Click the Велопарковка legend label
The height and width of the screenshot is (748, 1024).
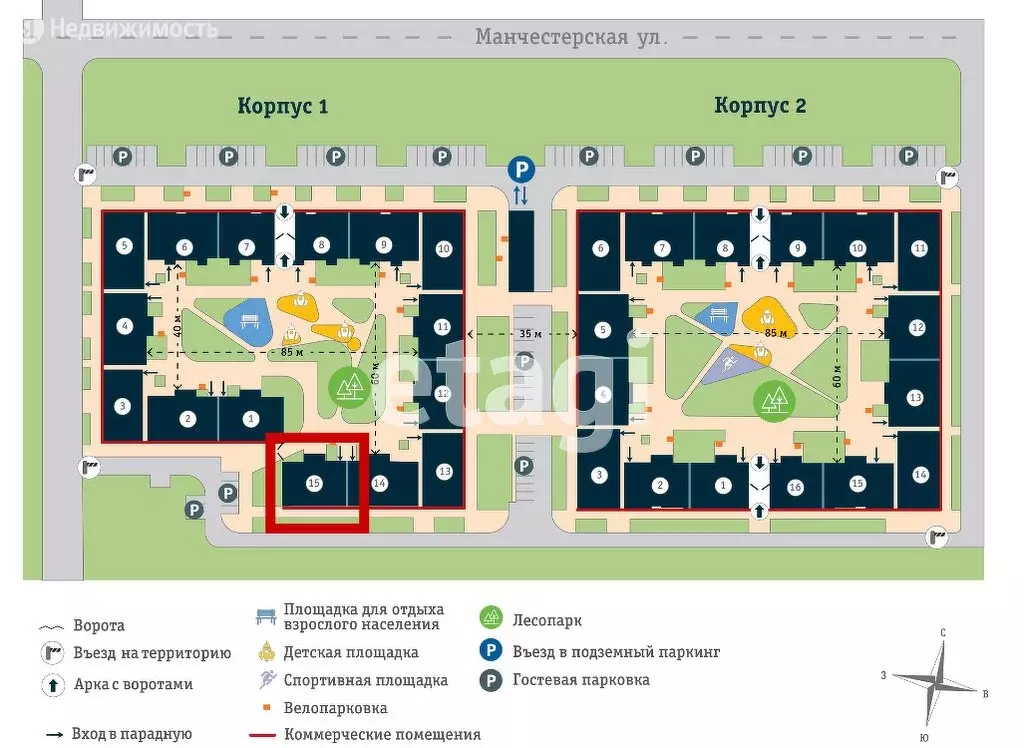pyautogui.click(x=336, y=708)
